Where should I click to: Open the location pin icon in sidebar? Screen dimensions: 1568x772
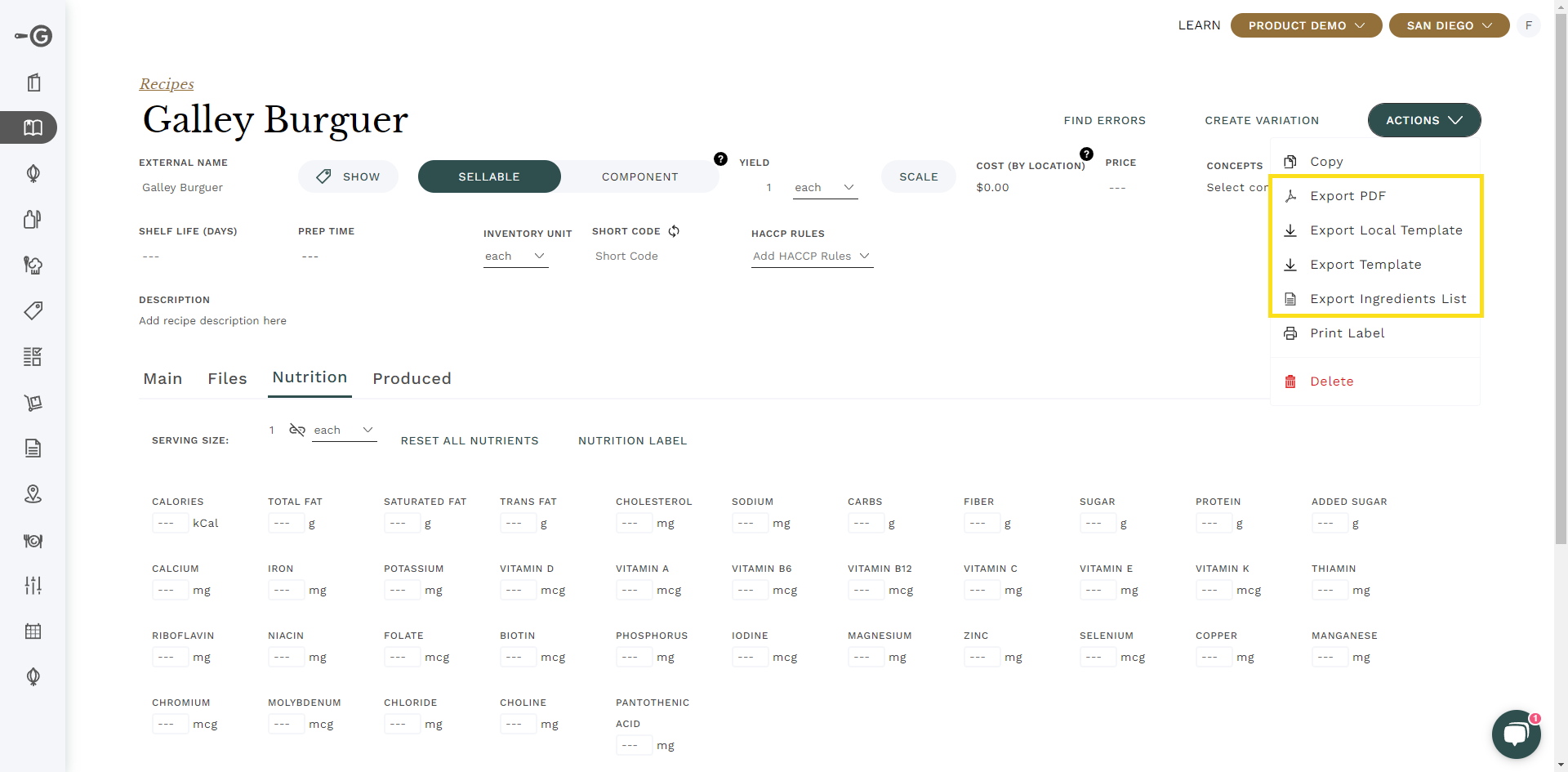click(x=33, y=493)
